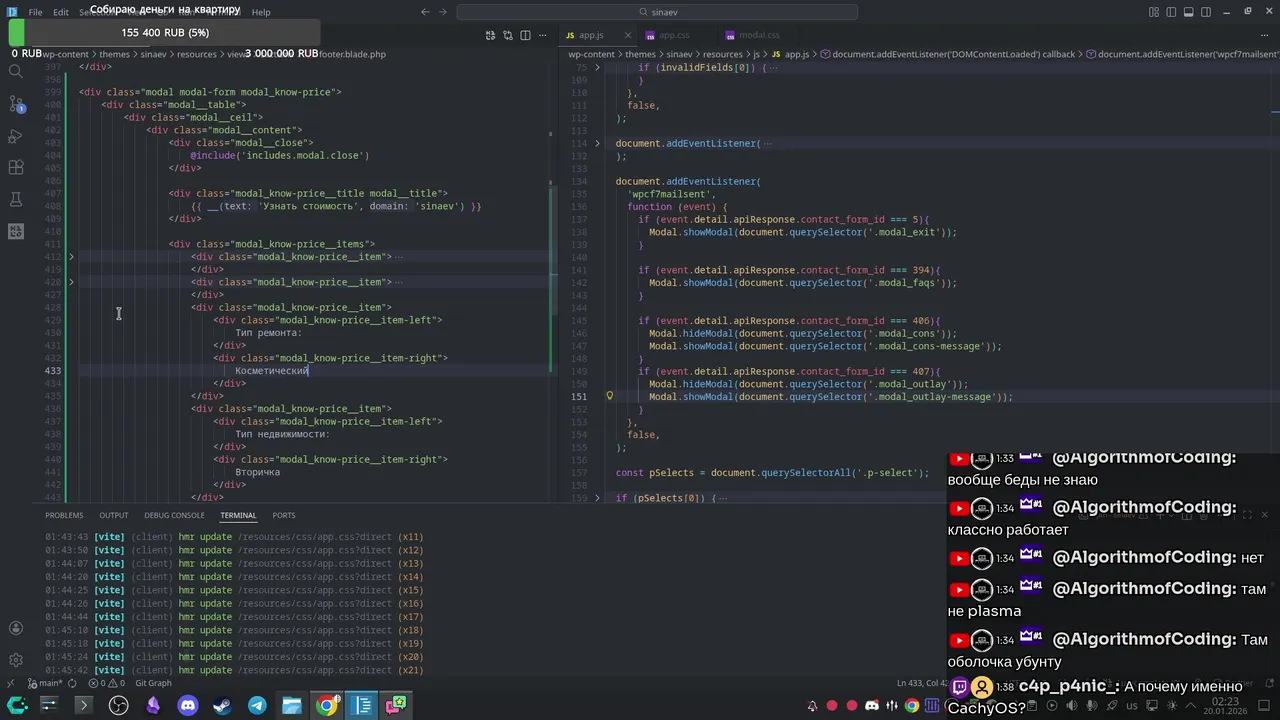This screenshot has width=1280, height=720.
Task: Open Git Graph from the status bar
Action: tap(153, 683)
